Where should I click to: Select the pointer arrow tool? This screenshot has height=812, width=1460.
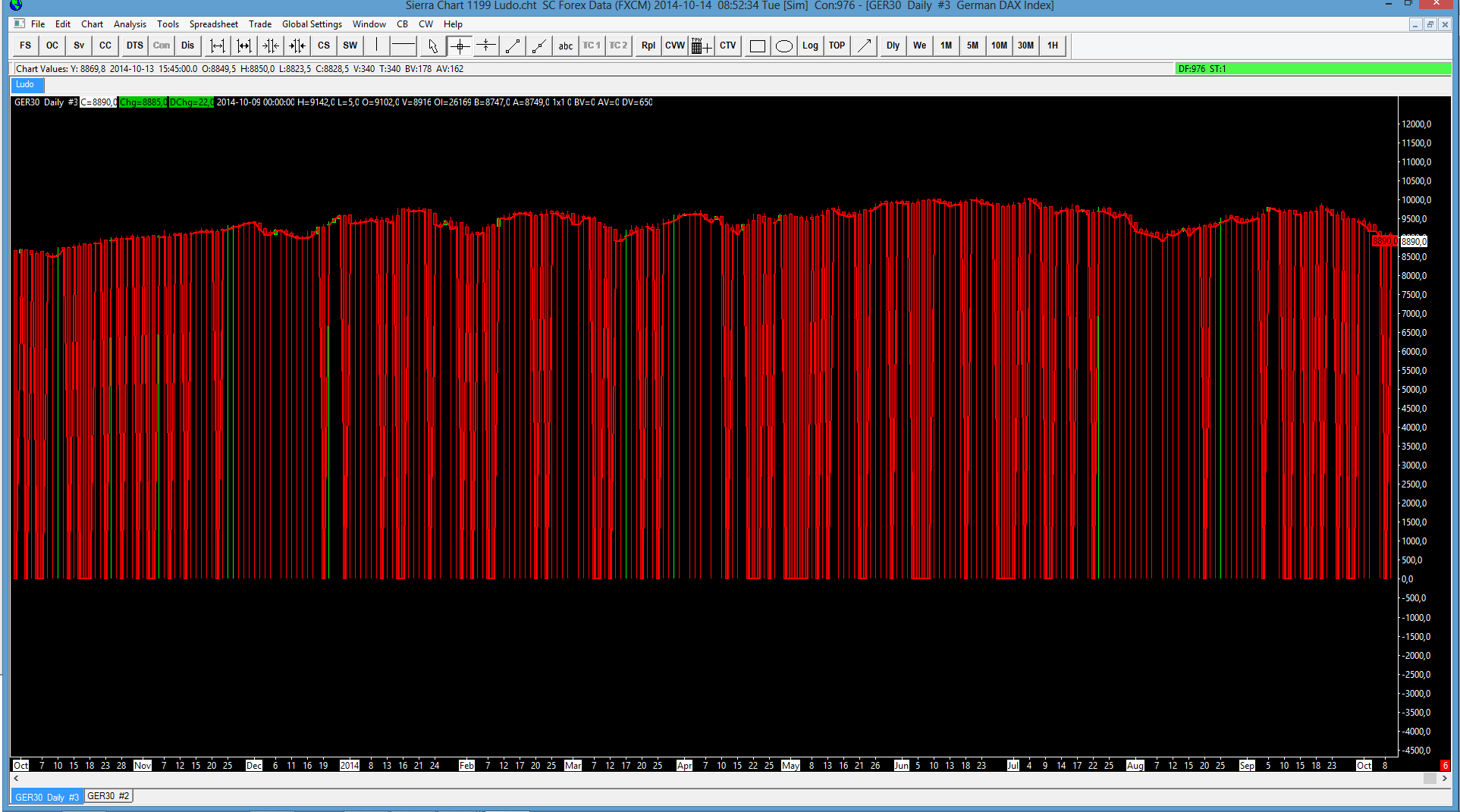[432, 45]
